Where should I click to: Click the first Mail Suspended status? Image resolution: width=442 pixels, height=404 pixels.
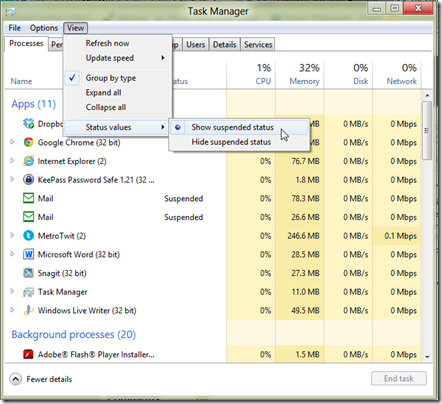coord(184,199)
